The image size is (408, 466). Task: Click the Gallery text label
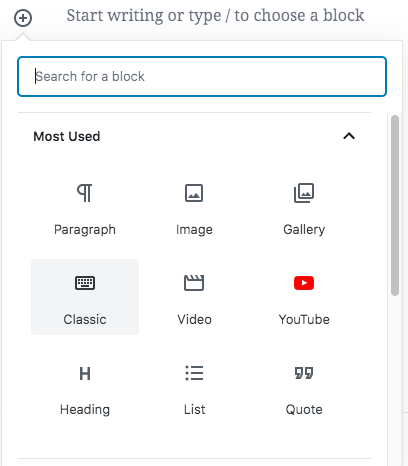pos(304,230)
